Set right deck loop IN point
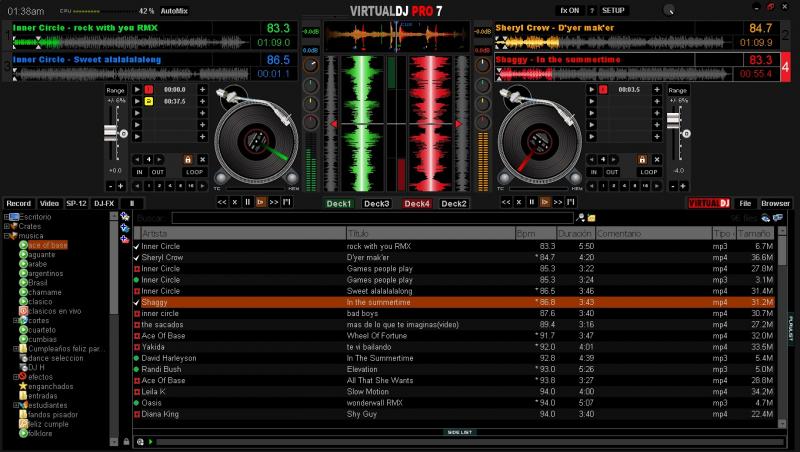 click(594, 172)
